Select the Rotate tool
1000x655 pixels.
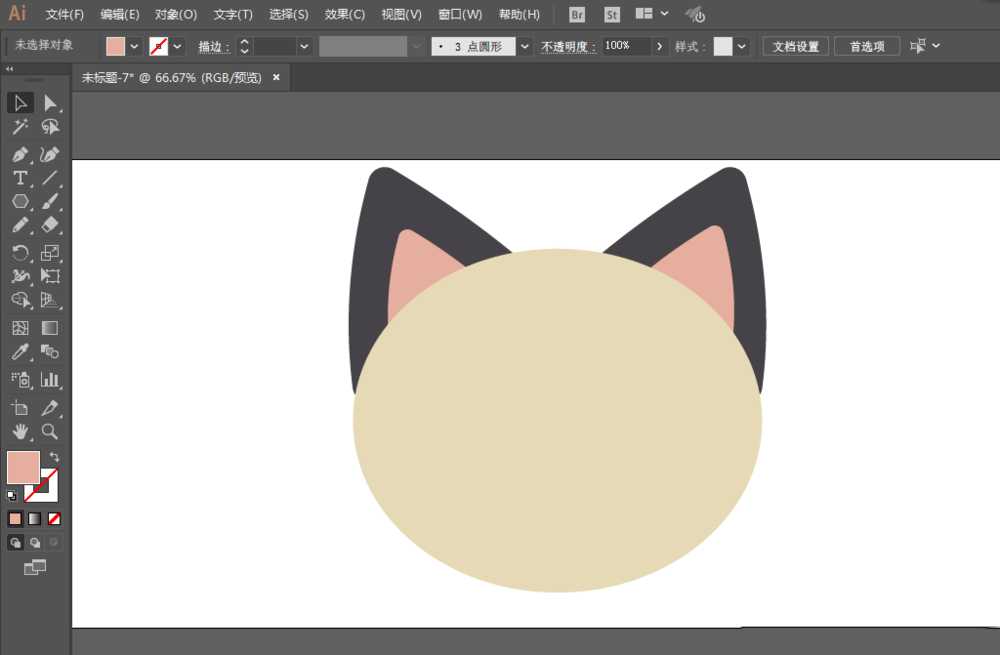(21, 252)
